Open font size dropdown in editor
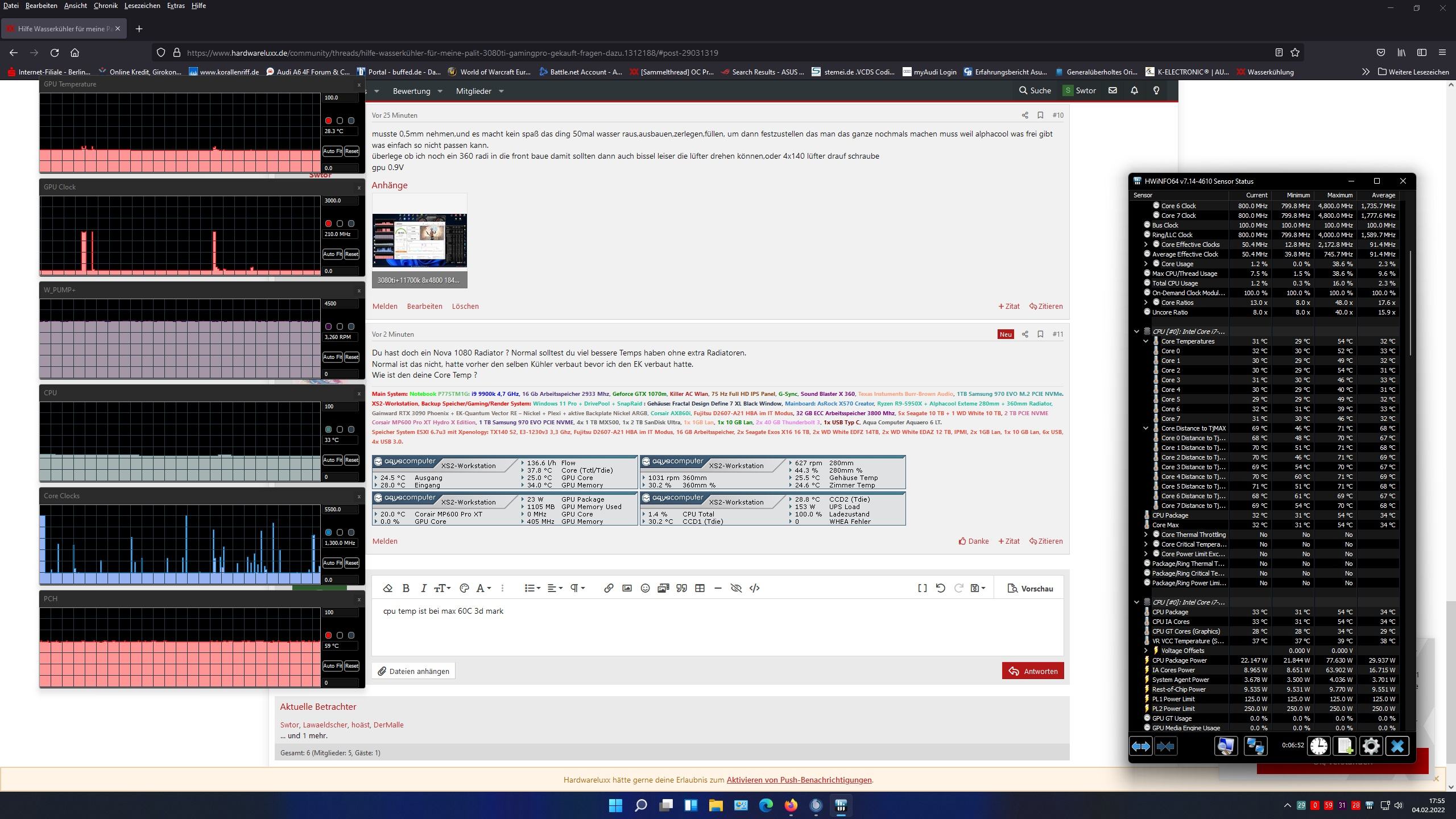The height and width of the screenshot is (819, 1456). click(442, 588)
